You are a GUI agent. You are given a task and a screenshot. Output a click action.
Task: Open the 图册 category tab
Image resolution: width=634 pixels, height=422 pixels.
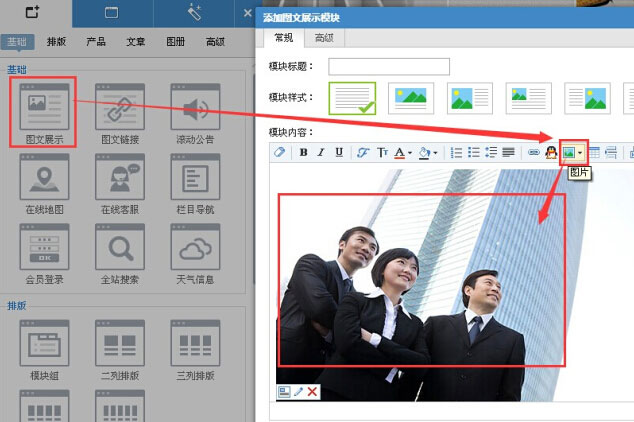coord(175,42)
